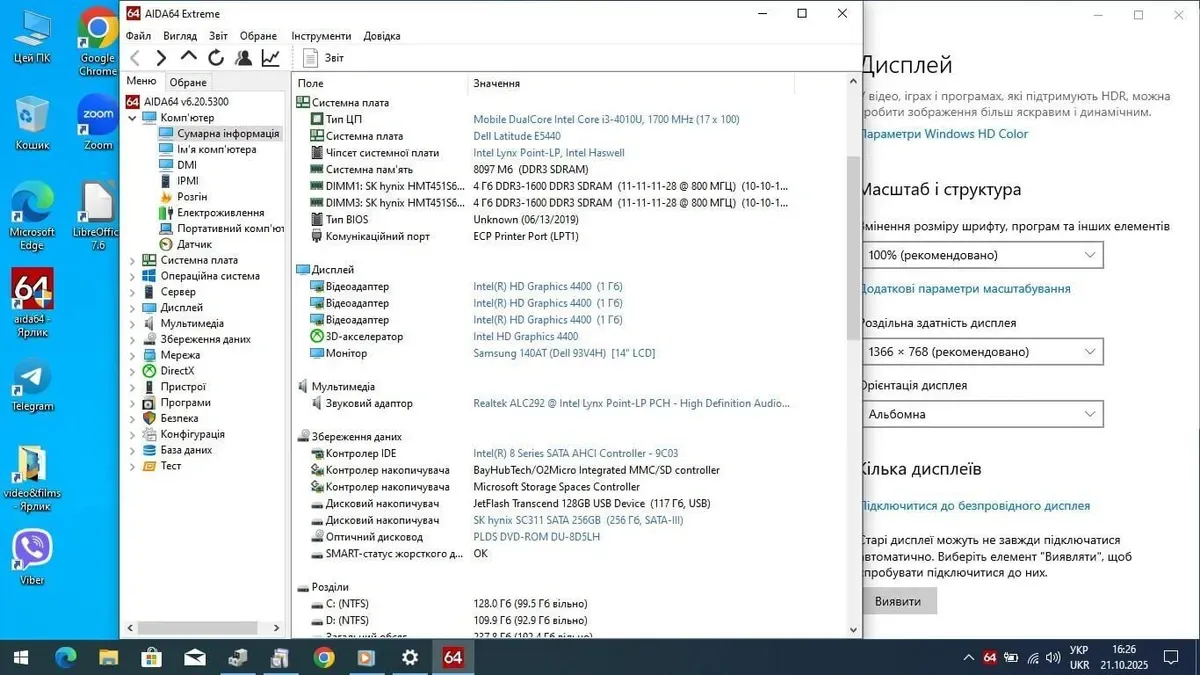Collapse the Комп'ютер tree node

coord(132,118)
